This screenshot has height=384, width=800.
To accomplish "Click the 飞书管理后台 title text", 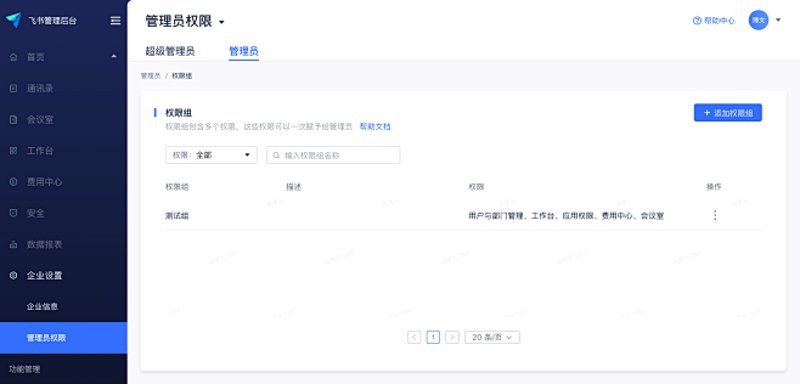I will coord(53,20).
